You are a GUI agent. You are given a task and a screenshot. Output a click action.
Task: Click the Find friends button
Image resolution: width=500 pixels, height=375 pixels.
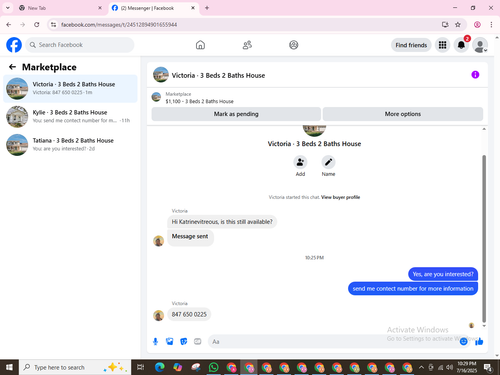(411, 45)
